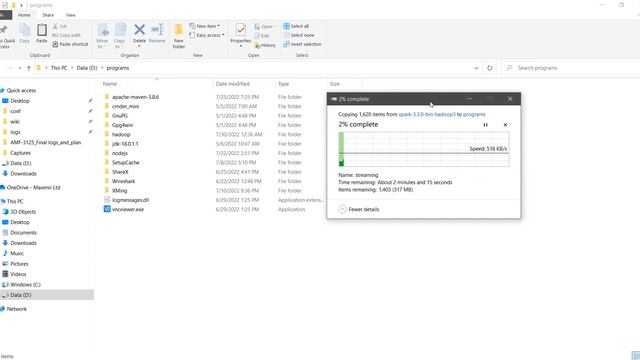640x360 pixels.
Task: Sort by the Name column header
Action: pos(110,84)
